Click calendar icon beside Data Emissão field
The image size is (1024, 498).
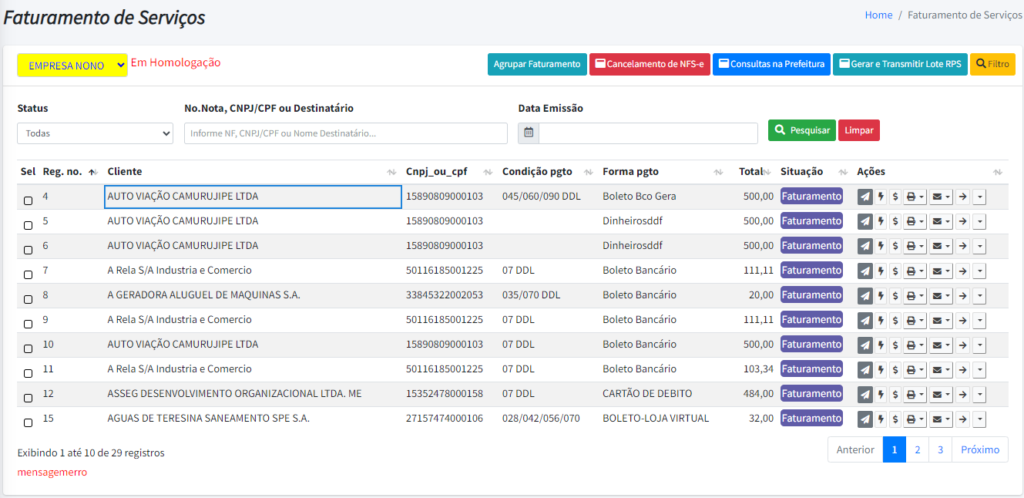click(528, 132)
